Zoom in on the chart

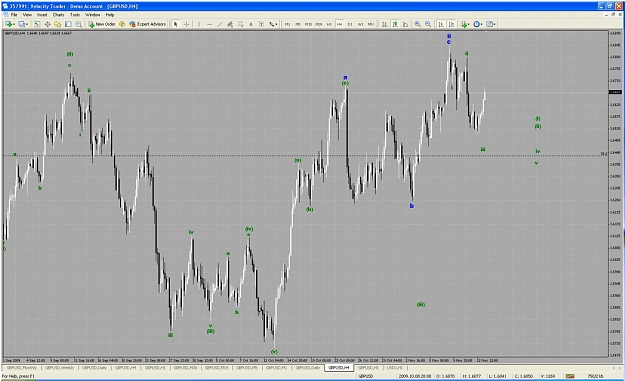click(417, 24)
